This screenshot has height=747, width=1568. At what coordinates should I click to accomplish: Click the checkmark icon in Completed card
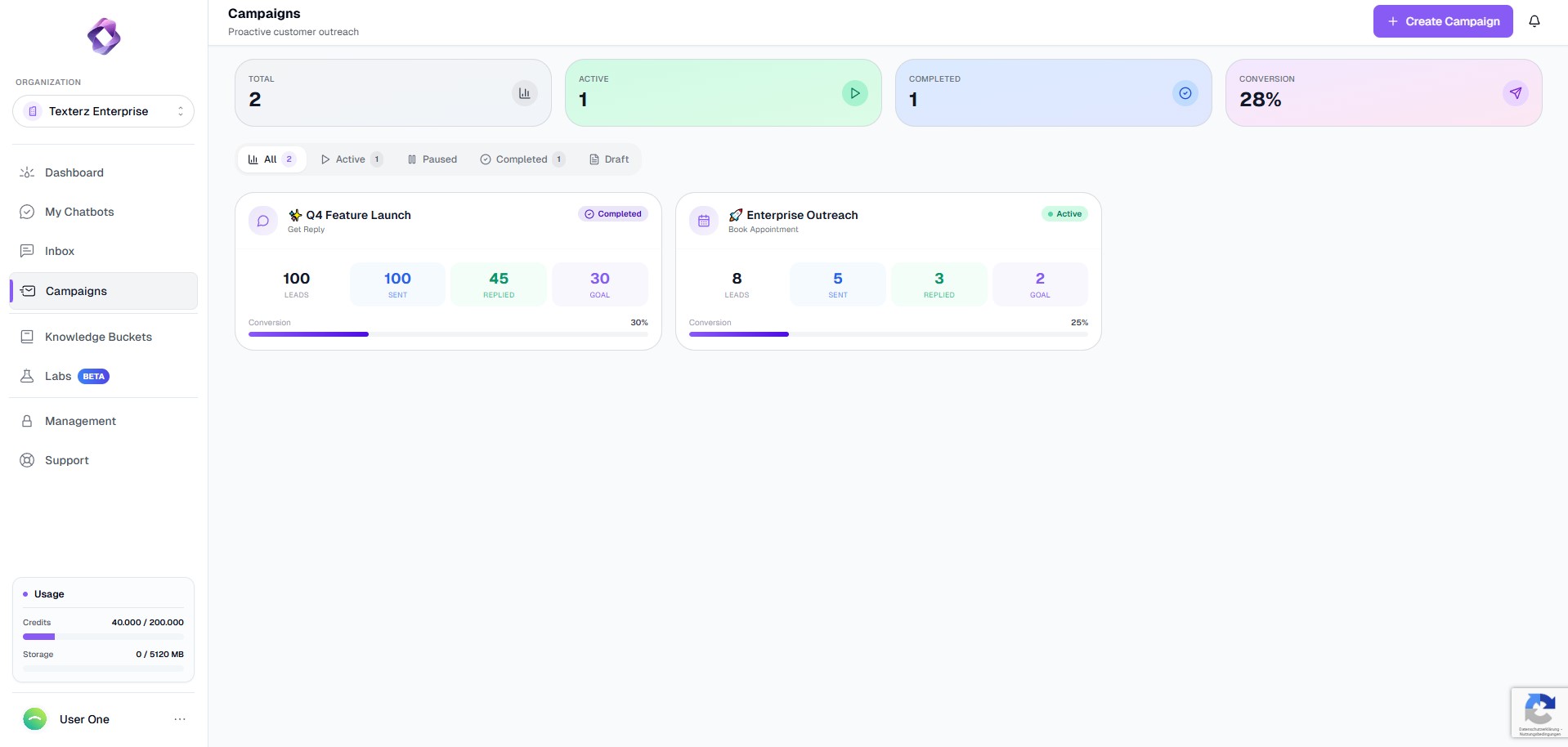click(1185, 93)
